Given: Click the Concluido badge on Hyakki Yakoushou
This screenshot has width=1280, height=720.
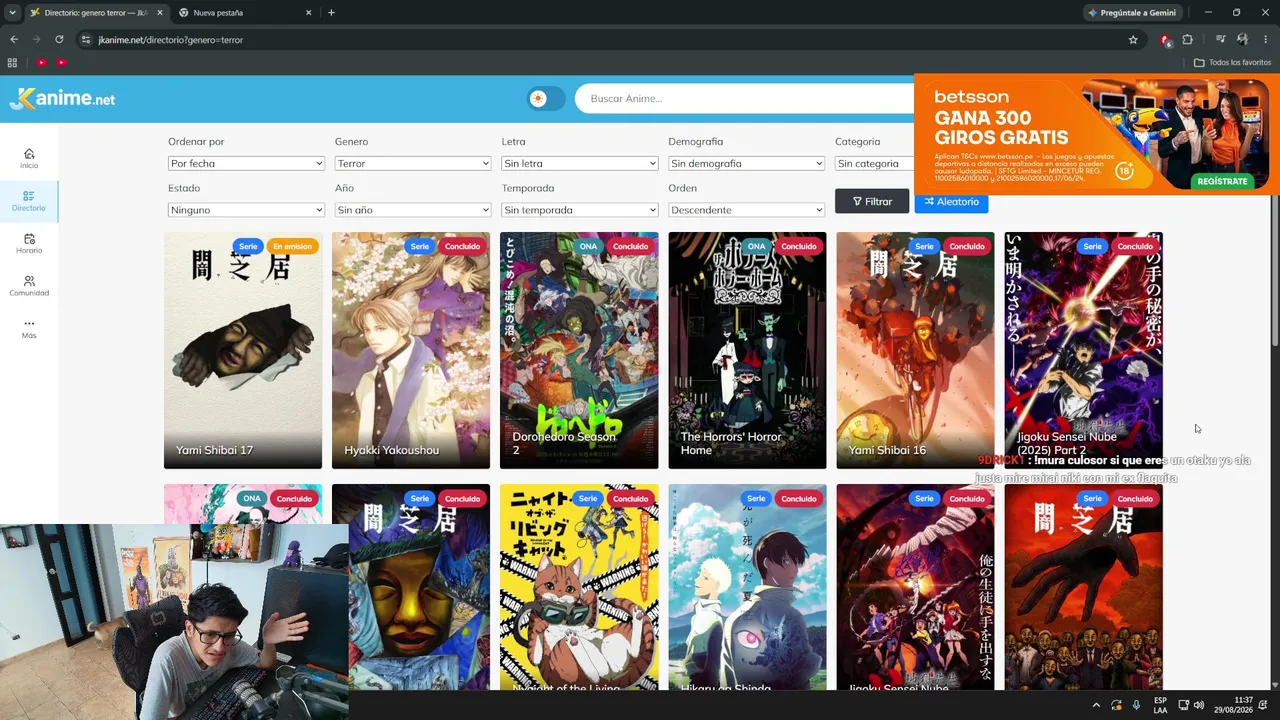Looking at the screenshot, I should coord(462,246).
